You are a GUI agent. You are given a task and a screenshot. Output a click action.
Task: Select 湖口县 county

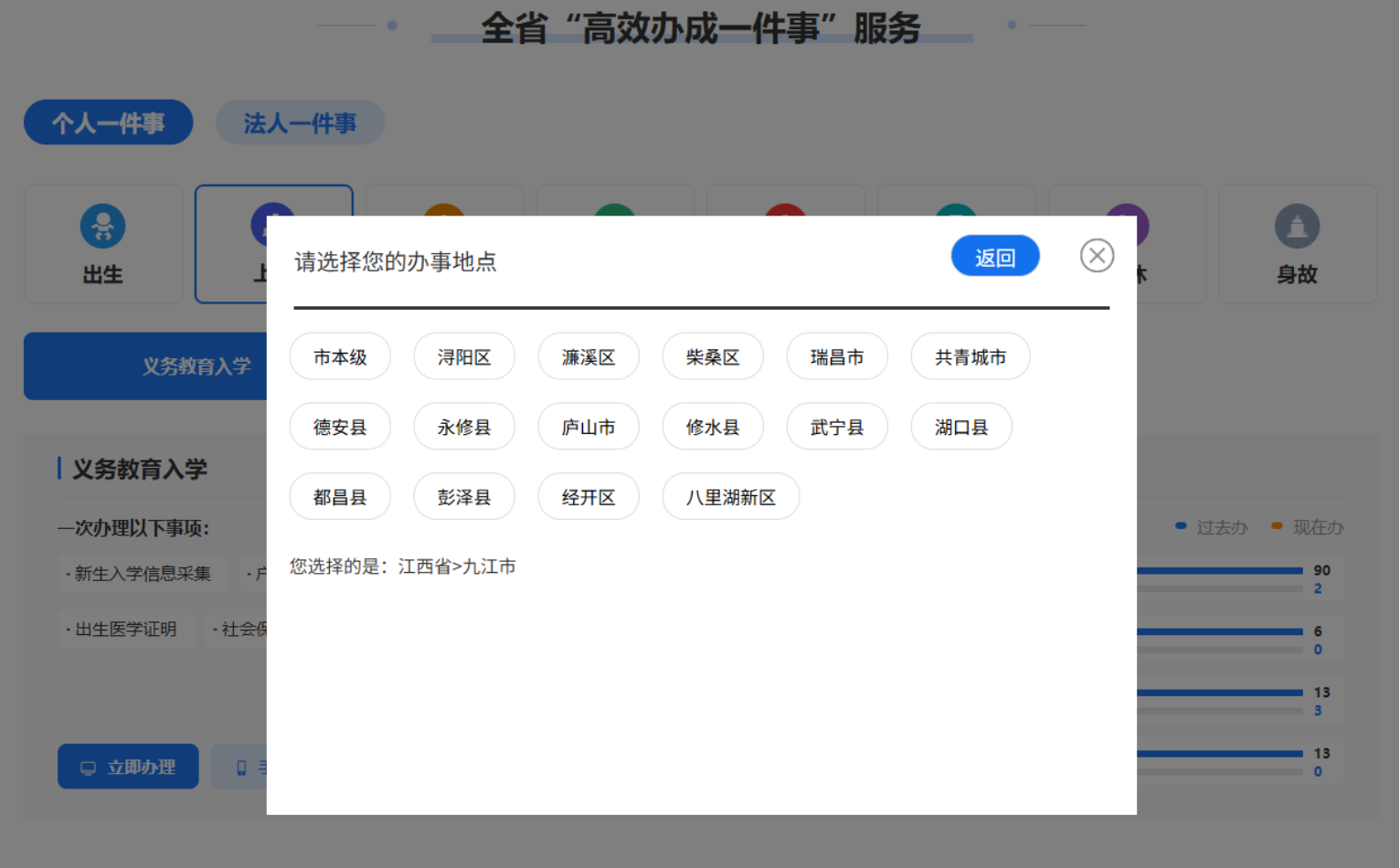961,428
